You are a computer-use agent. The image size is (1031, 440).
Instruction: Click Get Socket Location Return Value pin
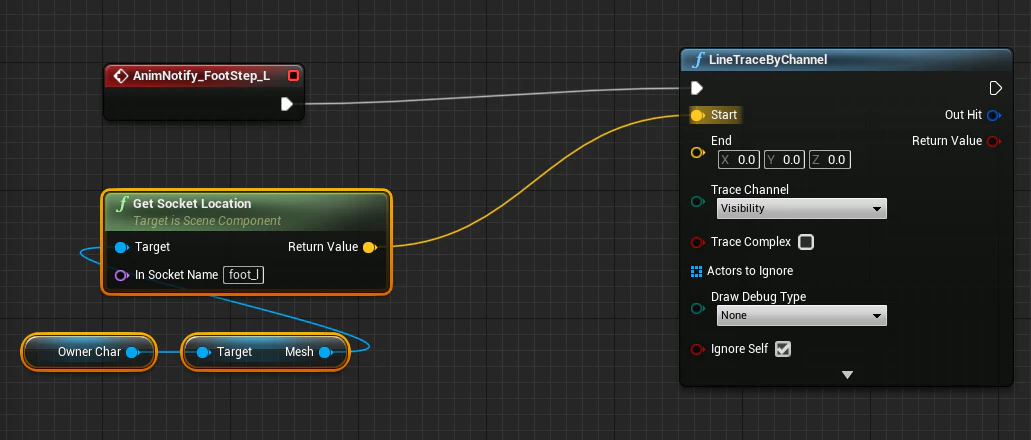click(x=370, y=247)
